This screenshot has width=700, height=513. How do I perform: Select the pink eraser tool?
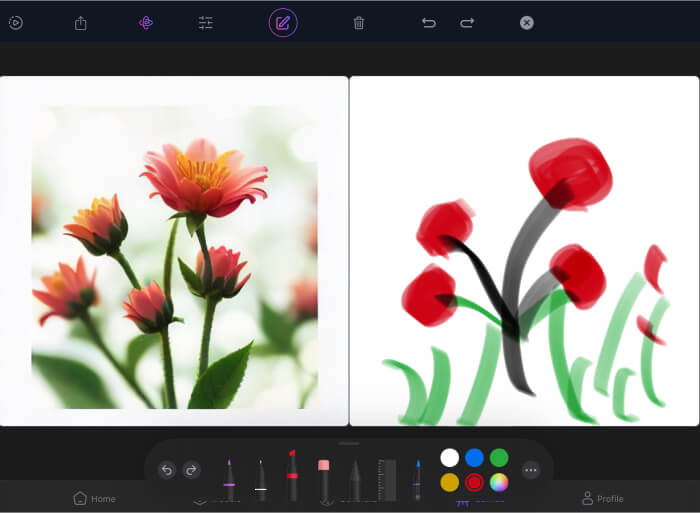tap(324, 478)
